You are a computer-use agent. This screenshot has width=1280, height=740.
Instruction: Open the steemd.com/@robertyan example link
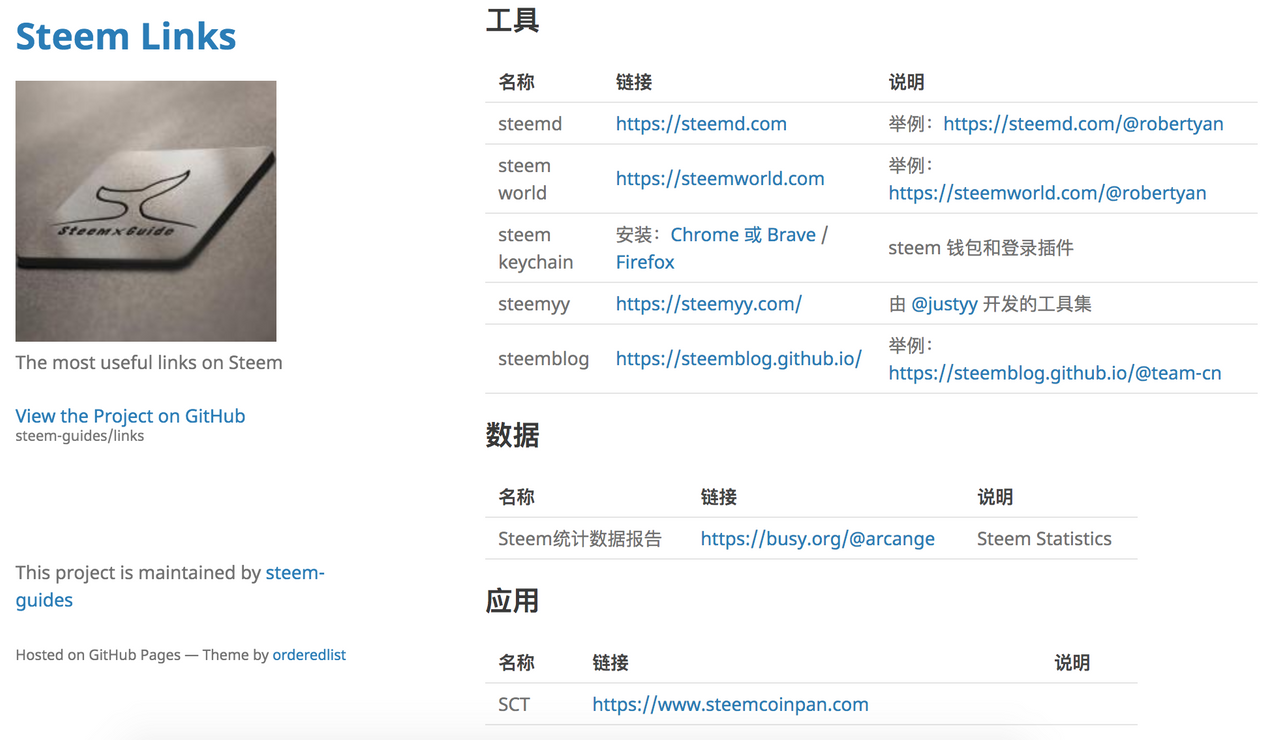point(1083,124)
